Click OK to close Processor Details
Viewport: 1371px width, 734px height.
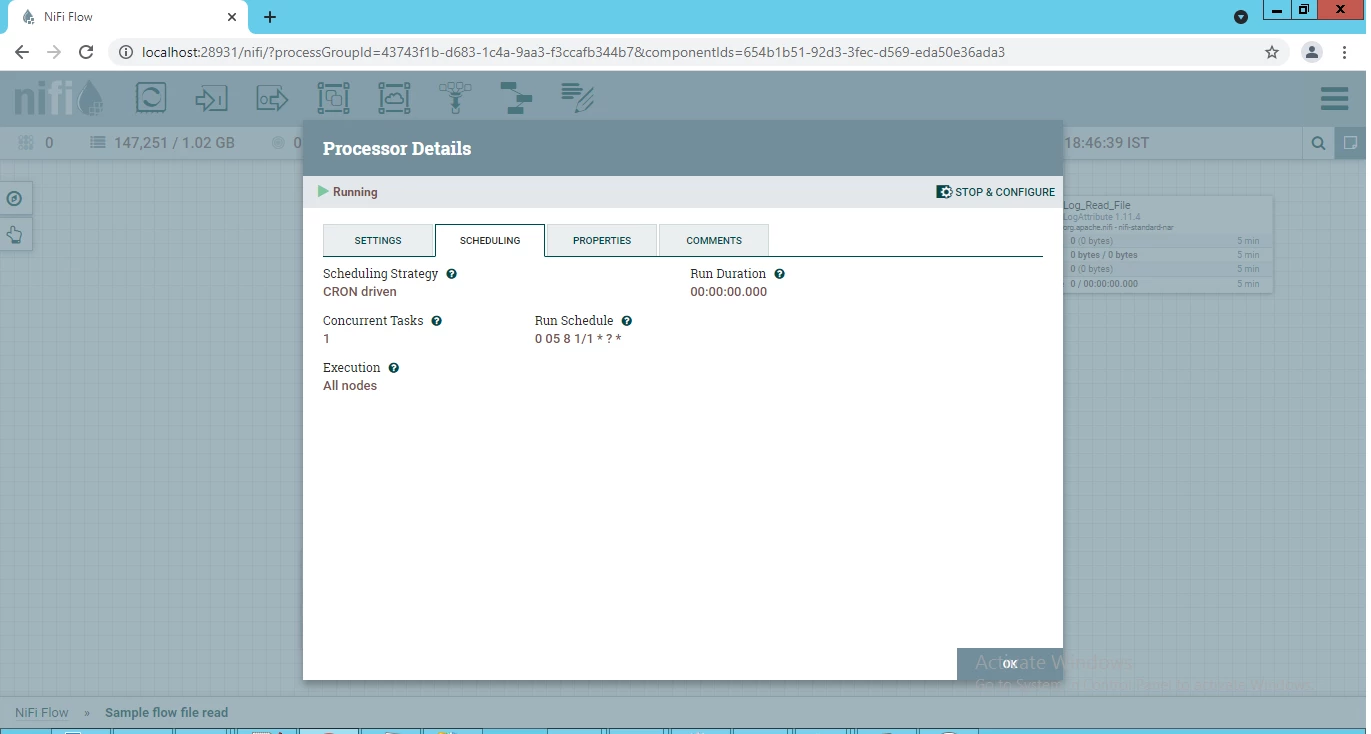click(x=1009, y=664)
